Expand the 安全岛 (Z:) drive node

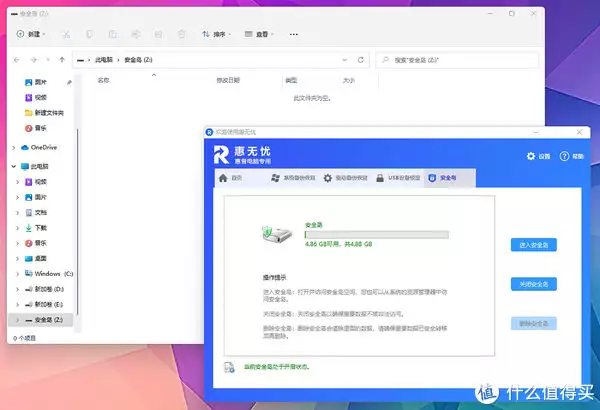coord(18,320)
